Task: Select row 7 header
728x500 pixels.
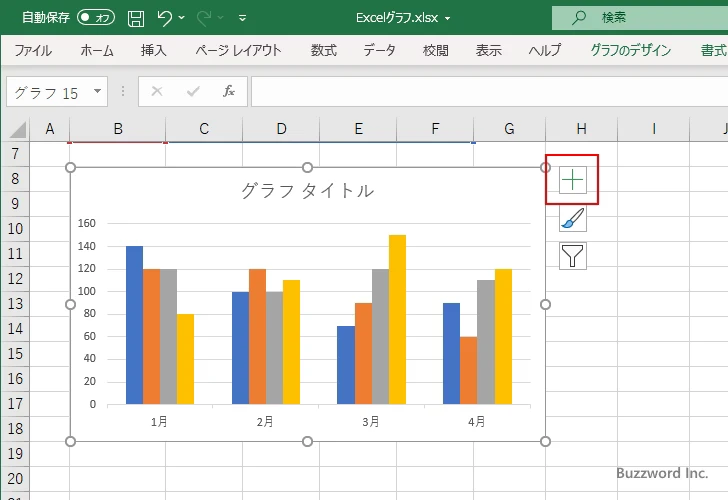Action: coord(15,154)
